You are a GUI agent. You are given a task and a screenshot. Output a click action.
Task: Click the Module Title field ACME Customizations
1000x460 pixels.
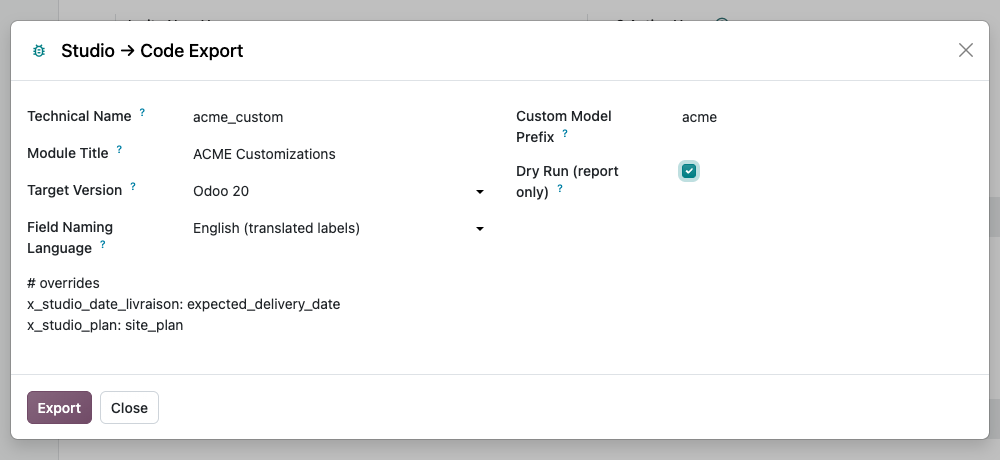pos(339,154)
